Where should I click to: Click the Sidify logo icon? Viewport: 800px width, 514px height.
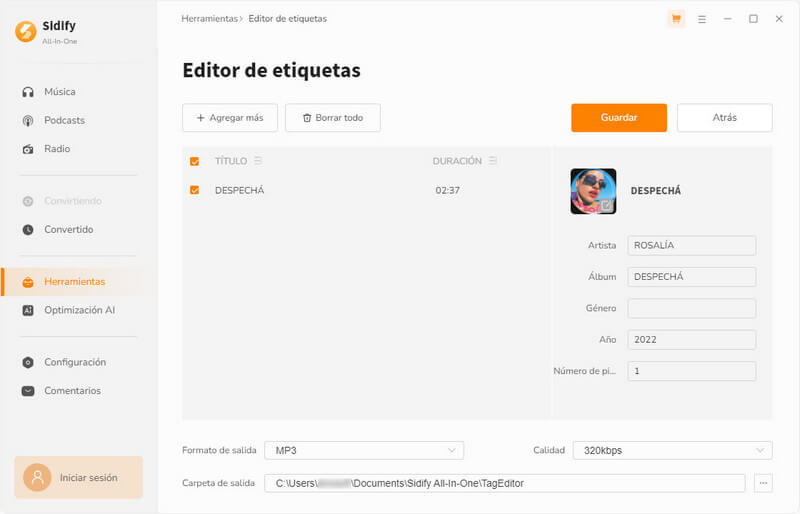click(x=26, y=31)
